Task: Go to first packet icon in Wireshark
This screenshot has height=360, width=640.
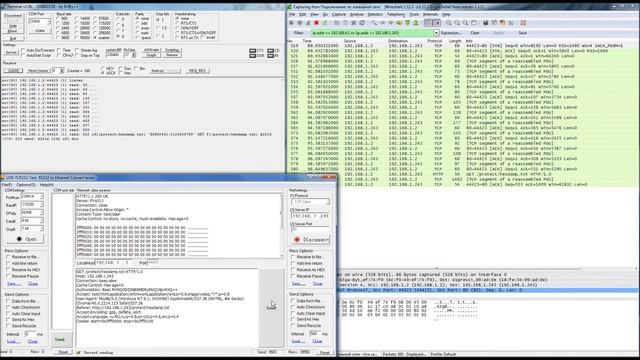Action: (x=408, y=23)
